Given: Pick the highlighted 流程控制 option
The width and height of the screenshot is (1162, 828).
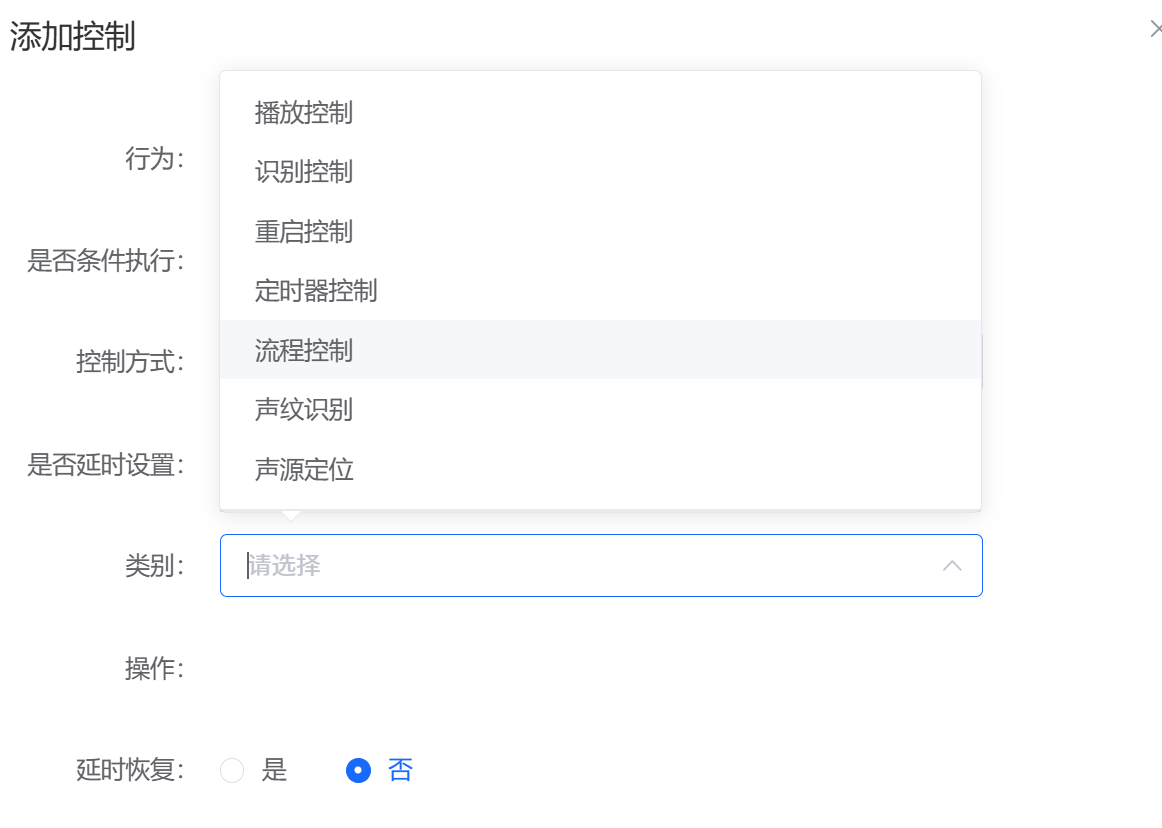Looking at the screenshot, I should coord(303,350).
